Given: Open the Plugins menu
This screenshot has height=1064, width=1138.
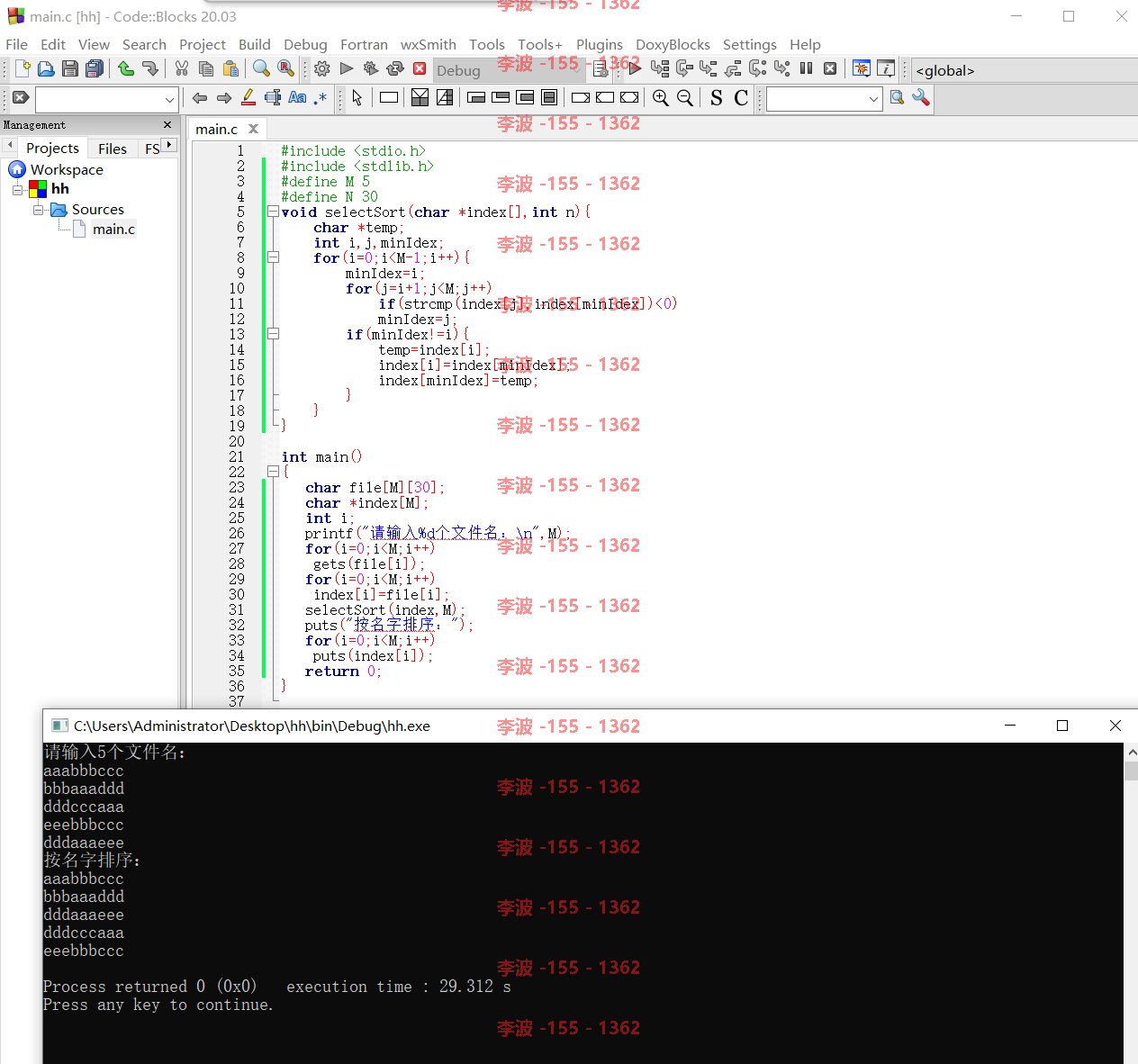Looking at the screenshot, I should tap(600, 44).
